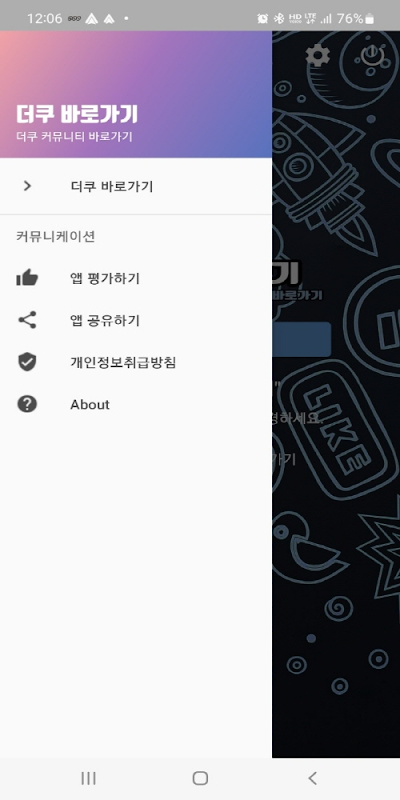Tap the About question mark icon
Viewport: 400px width, 800px height.
tap(27, 404)
